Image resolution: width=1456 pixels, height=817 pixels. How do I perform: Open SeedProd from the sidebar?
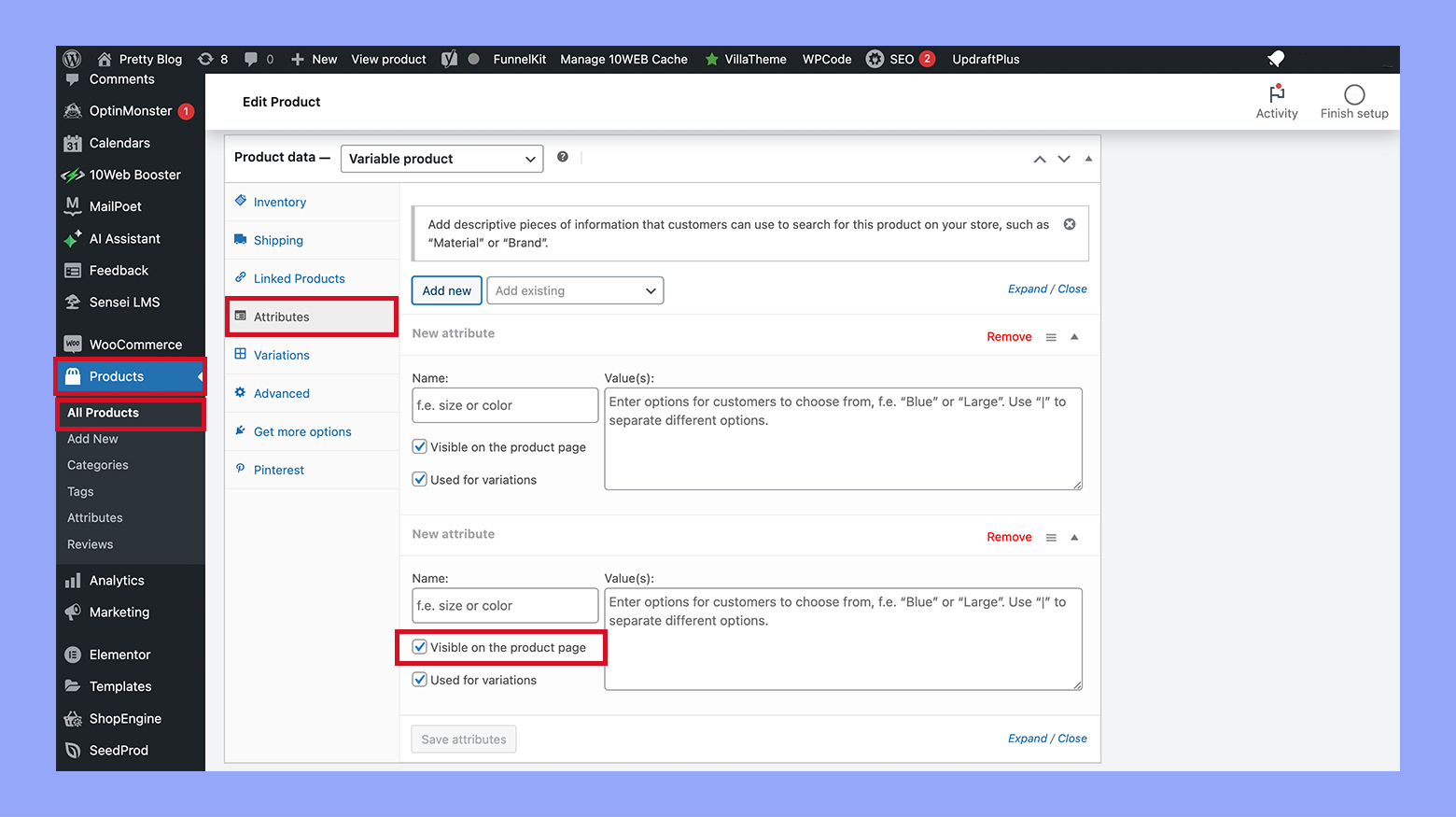(119, 750)
